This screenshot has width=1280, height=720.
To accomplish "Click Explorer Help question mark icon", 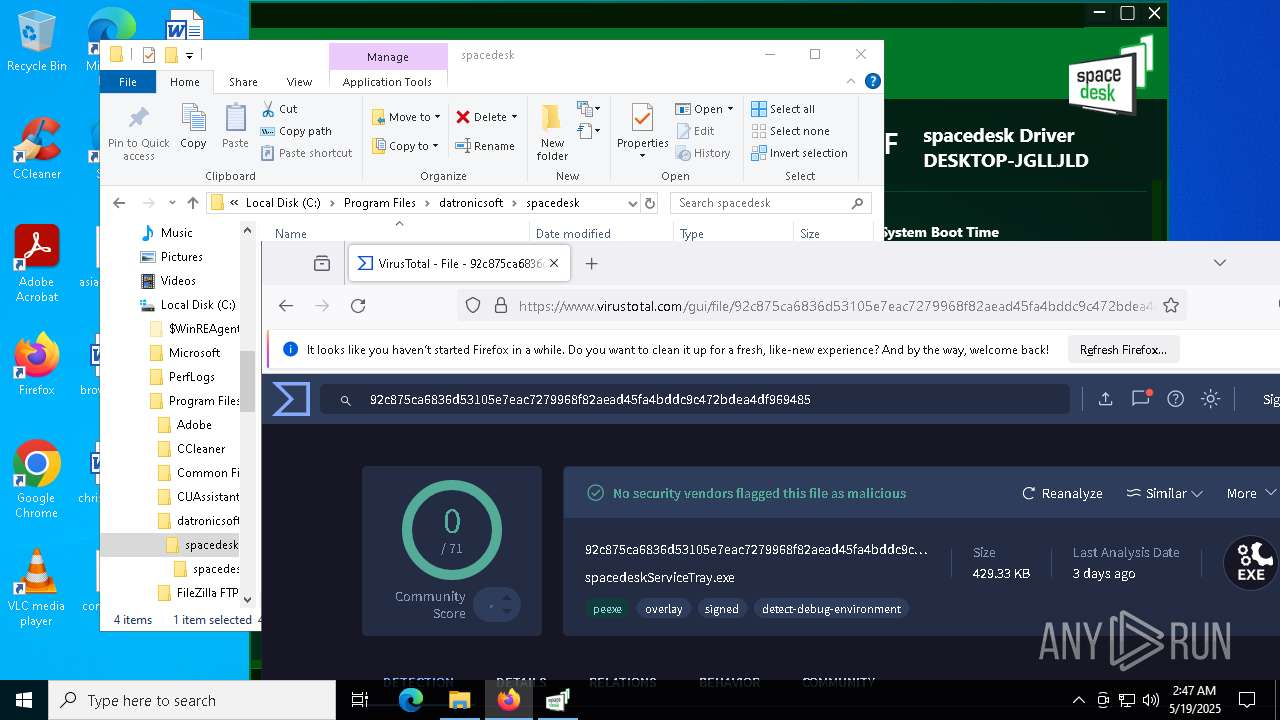I will coord(872,82).
